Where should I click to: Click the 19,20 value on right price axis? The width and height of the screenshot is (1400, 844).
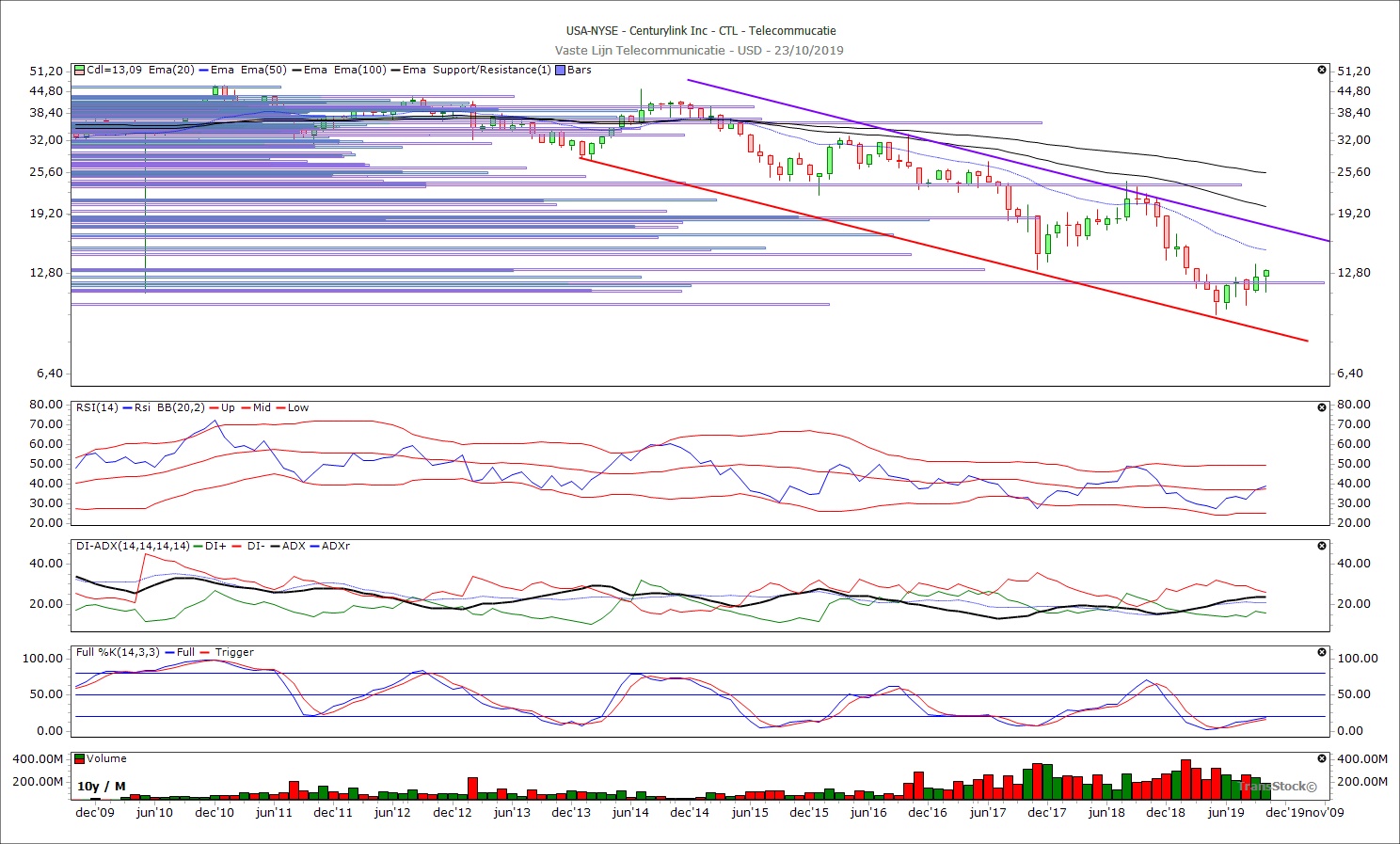1354,214
